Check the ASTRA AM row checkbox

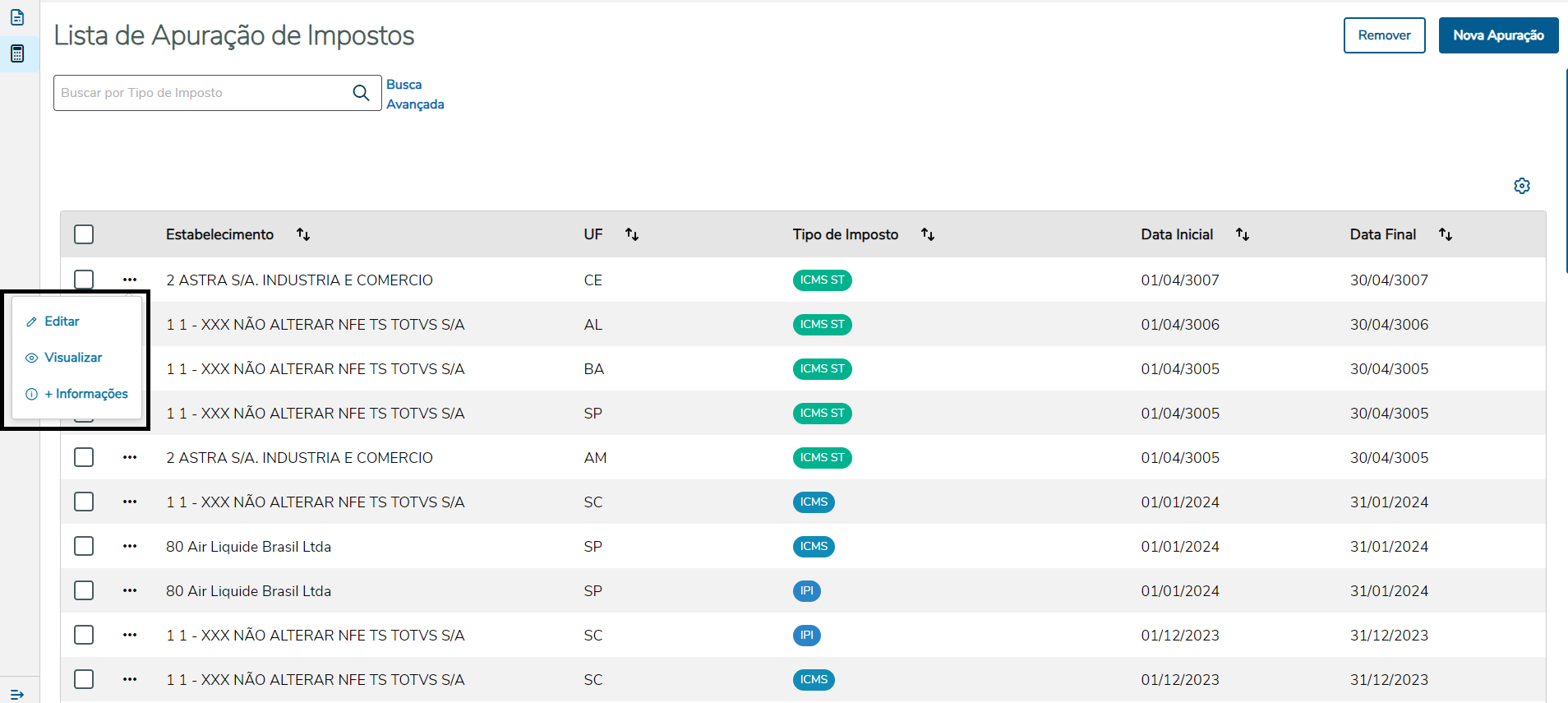[x=84, y=457]
